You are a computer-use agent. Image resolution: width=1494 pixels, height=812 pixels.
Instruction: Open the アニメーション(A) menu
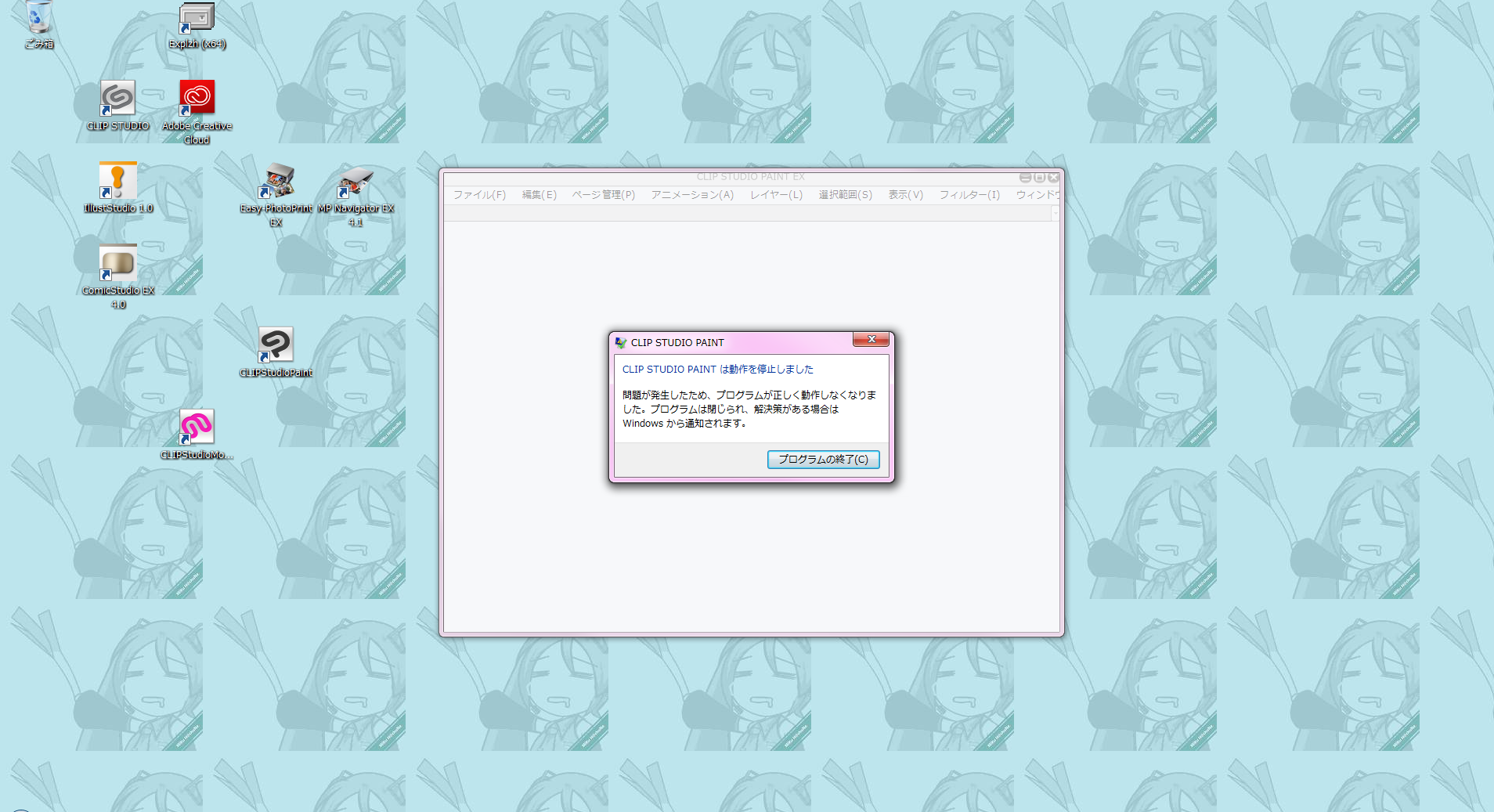point(692,195)
